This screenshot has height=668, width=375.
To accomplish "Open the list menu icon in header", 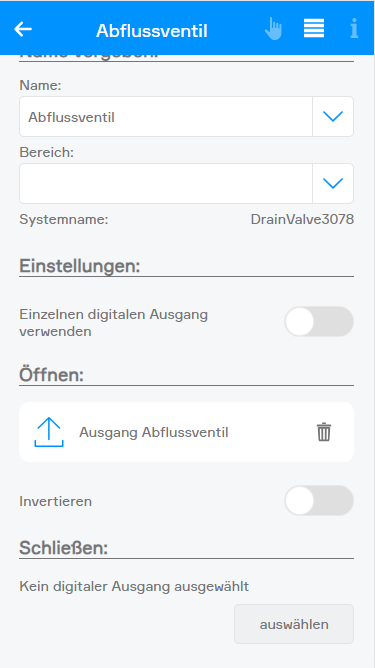I will click(314, 29).
